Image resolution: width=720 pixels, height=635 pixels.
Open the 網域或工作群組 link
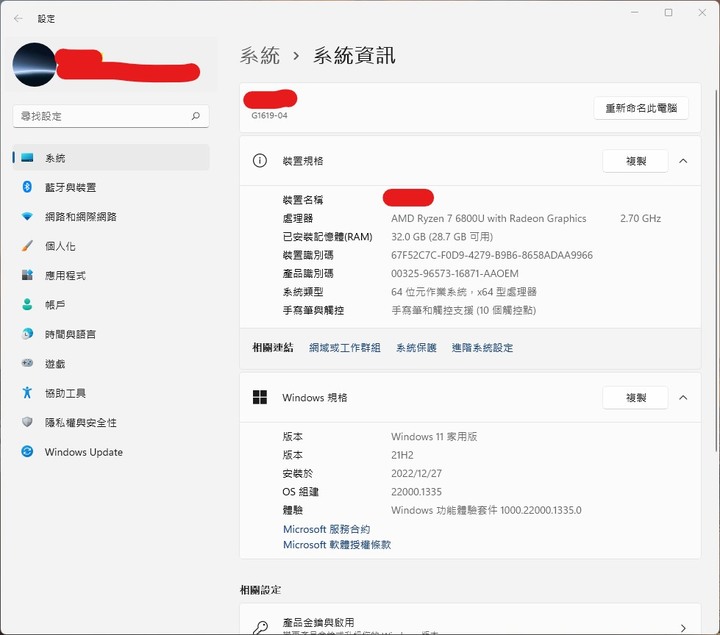point(345,348)
